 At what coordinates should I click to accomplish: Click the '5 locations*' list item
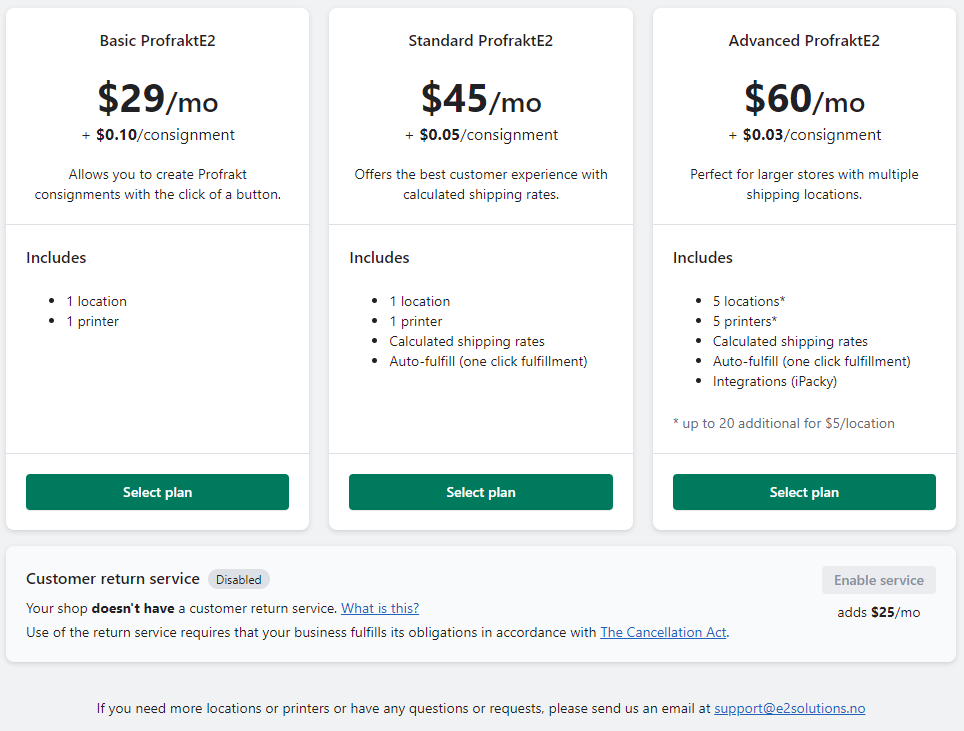pyautogui.click(x=749, y=301)
